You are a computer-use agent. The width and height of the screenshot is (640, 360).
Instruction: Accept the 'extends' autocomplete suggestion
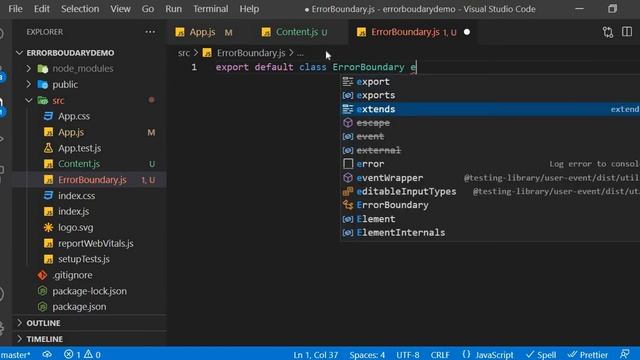point(490,109)
